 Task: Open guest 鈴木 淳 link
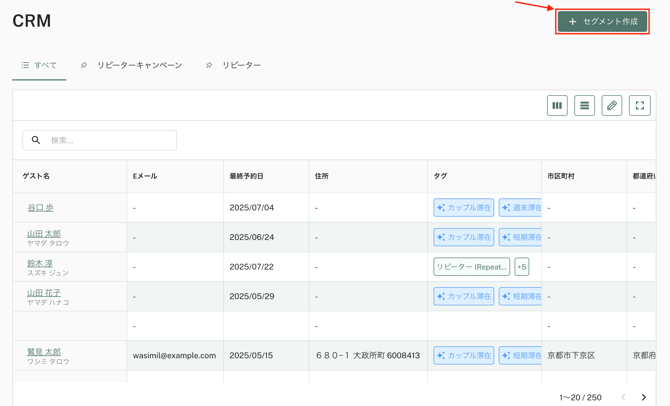40,263
